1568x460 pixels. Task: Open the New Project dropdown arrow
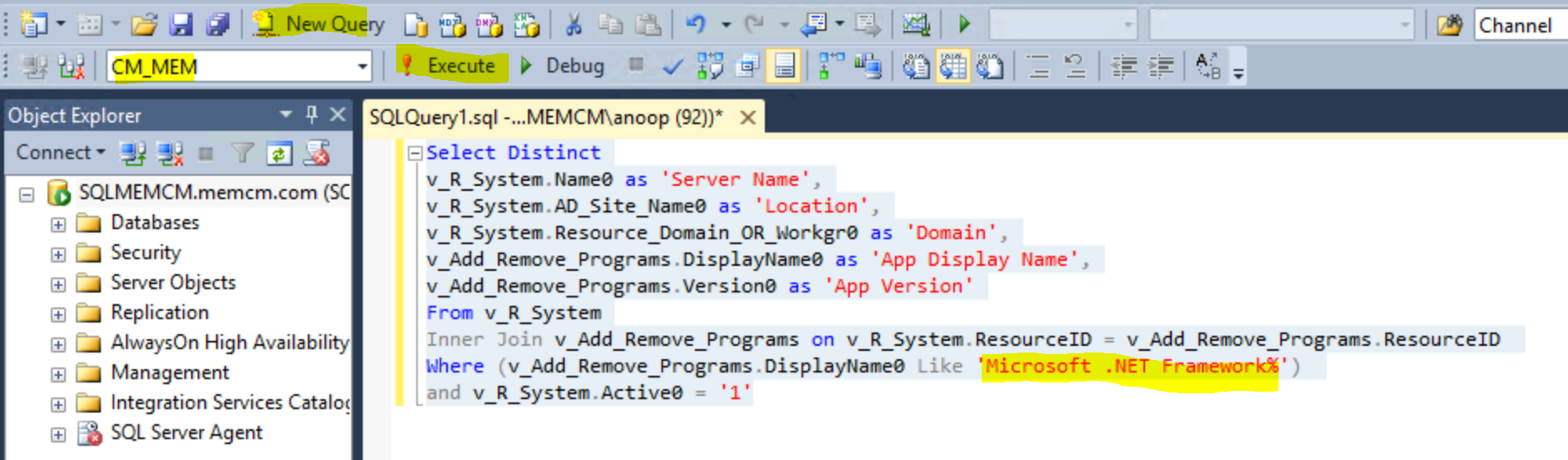point(61,25)
